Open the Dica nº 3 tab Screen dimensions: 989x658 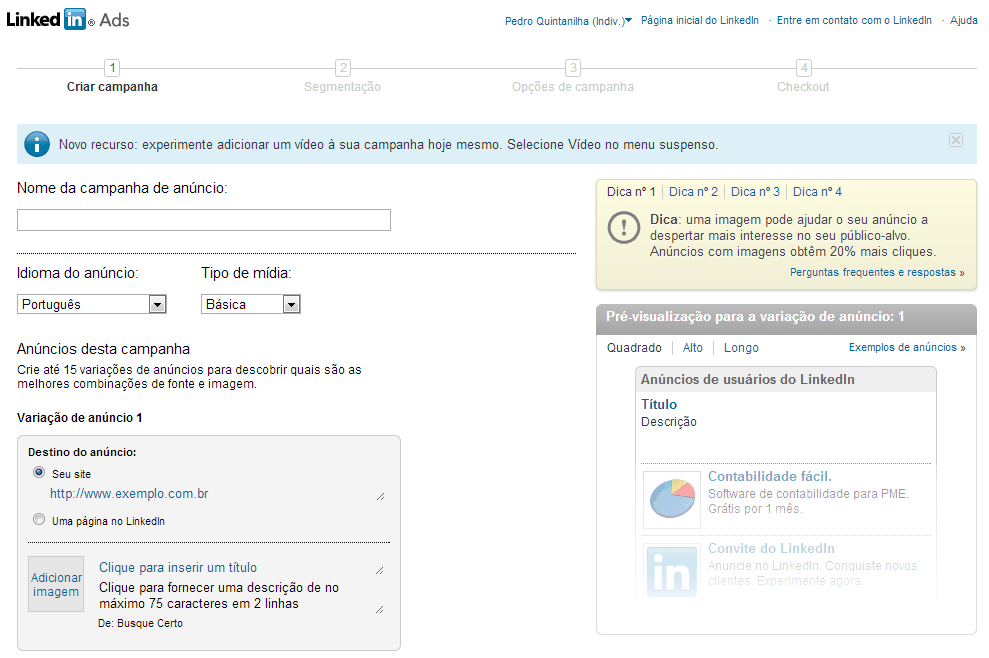pyautogui.click(x=755, y=192)
